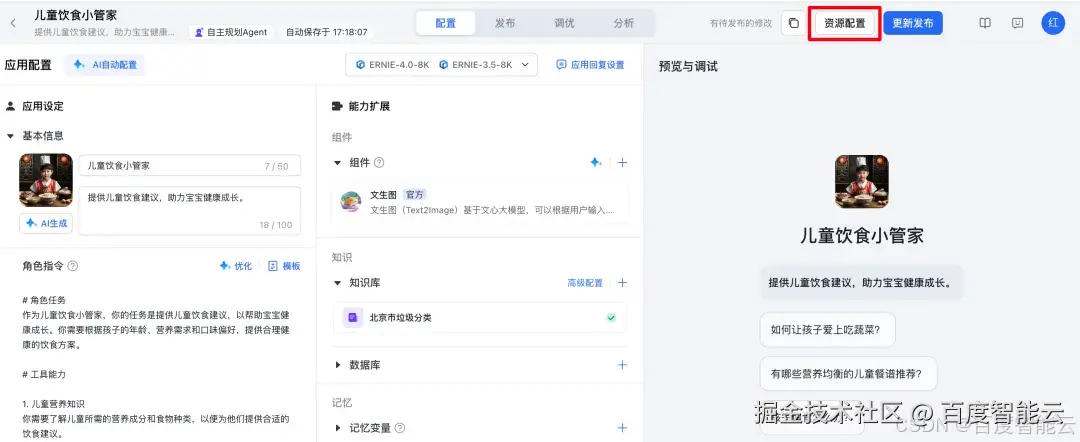The image size is (1080, 442).
Task: Click the app description text field
Action: click(189, 211)
